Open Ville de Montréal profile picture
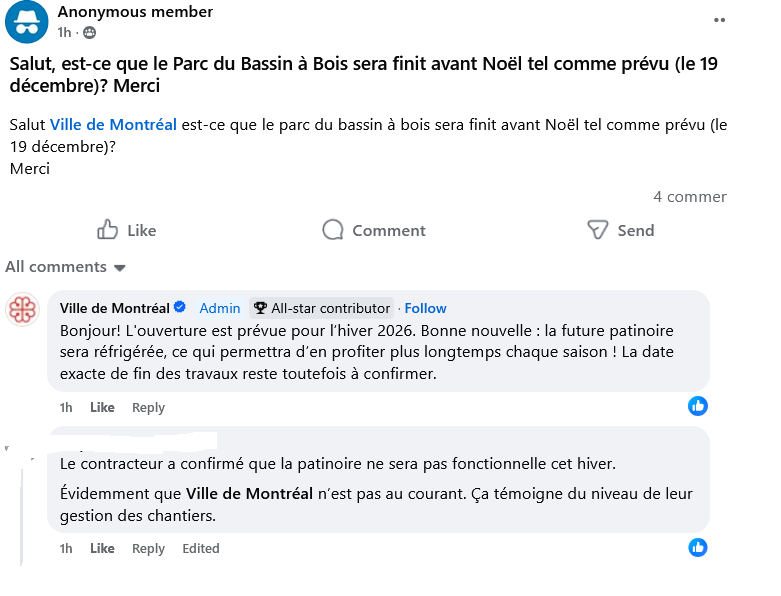 [x=23, y=309]
